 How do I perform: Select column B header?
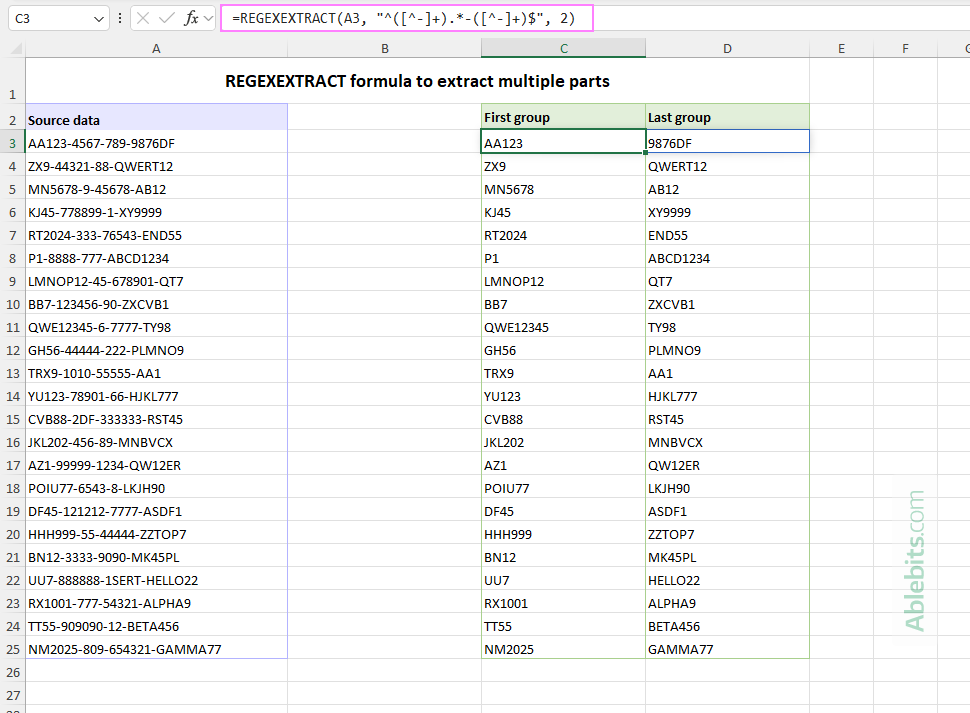point(384,48)
